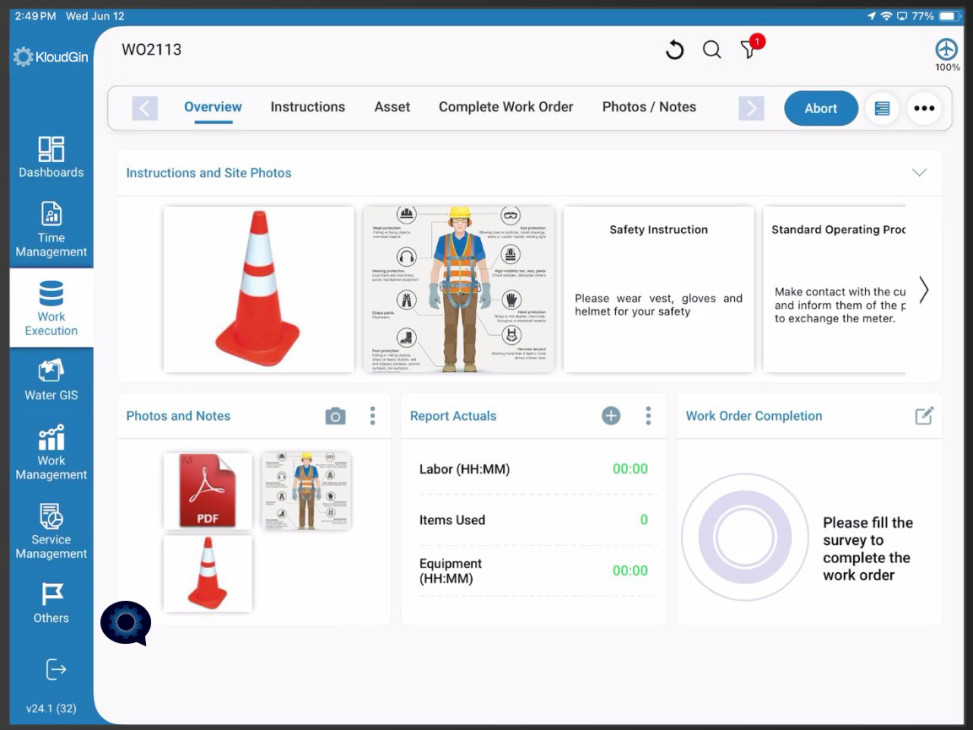973x730 pixels.
Task: Collapse the Instructions and Site Photos section
Action: point(919,172)
